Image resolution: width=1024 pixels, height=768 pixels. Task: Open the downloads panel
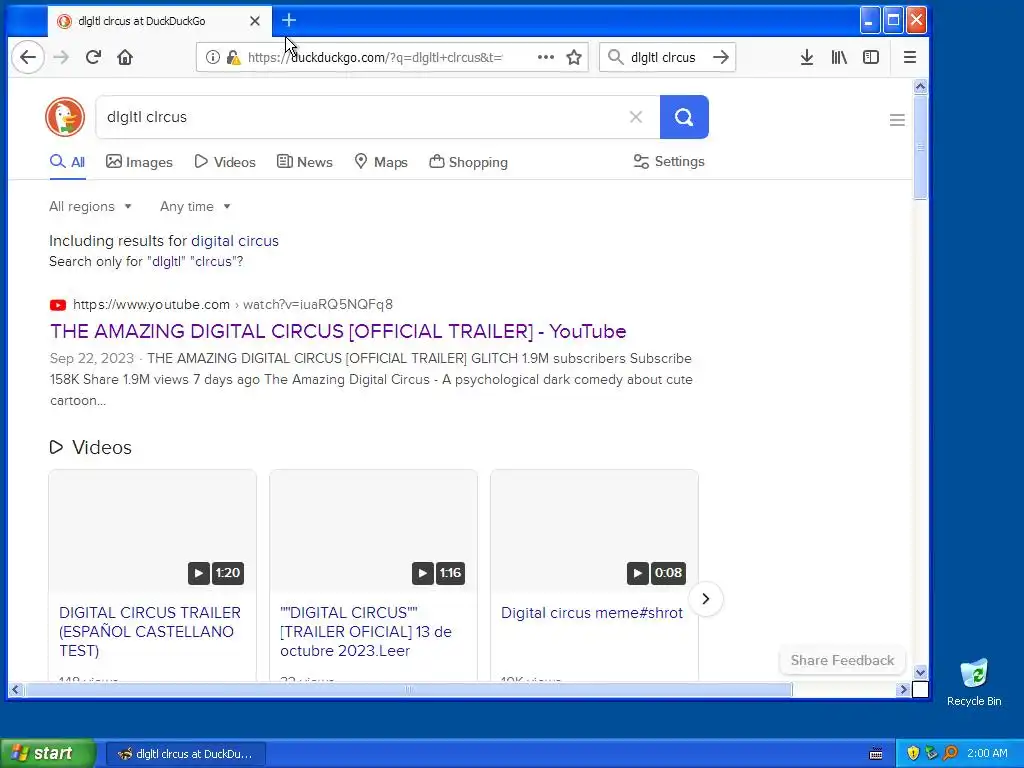pyautogui.click(x=807, y=57)
